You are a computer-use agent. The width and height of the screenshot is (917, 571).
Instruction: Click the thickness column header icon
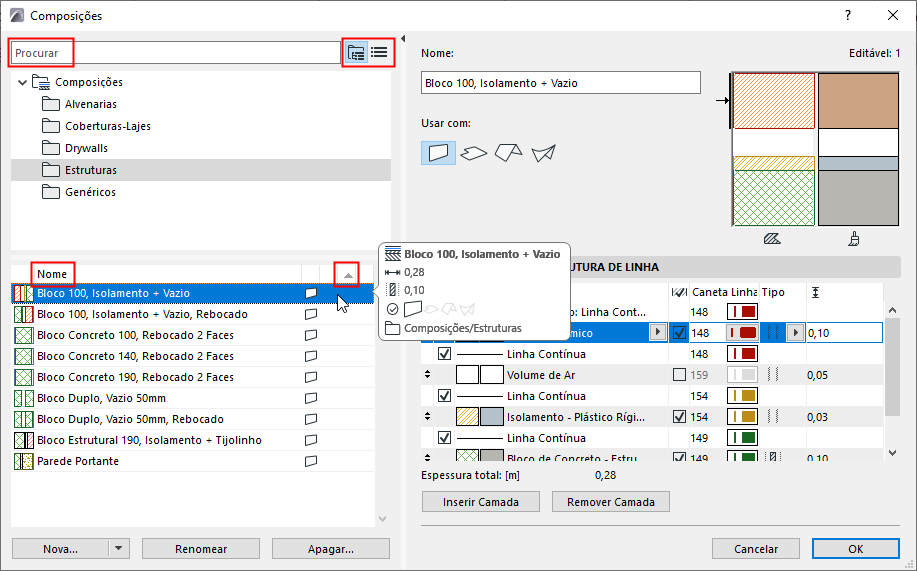pyautogui.click(x=815, y=292)
